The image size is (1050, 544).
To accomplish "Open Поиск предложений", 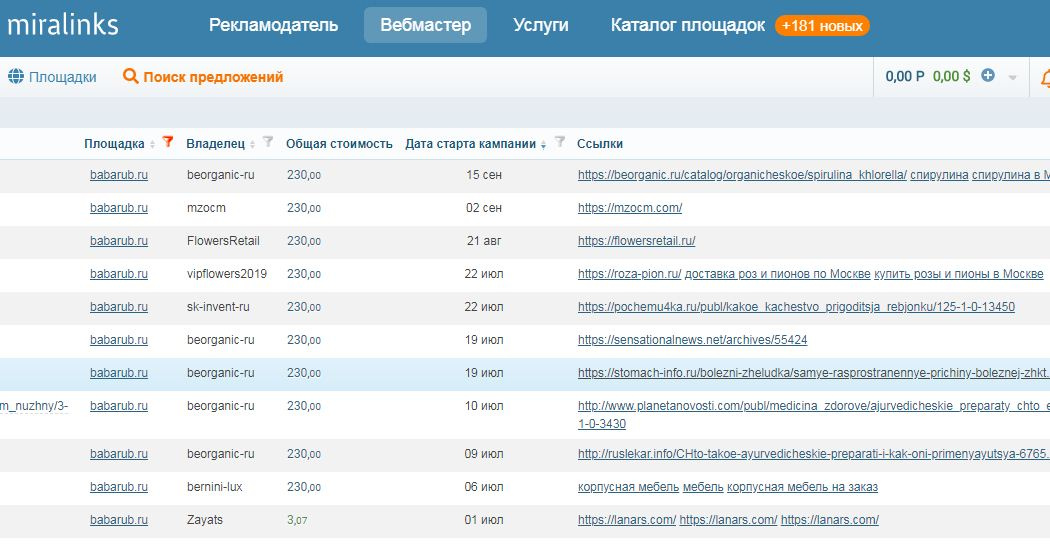I will [213, 77].
